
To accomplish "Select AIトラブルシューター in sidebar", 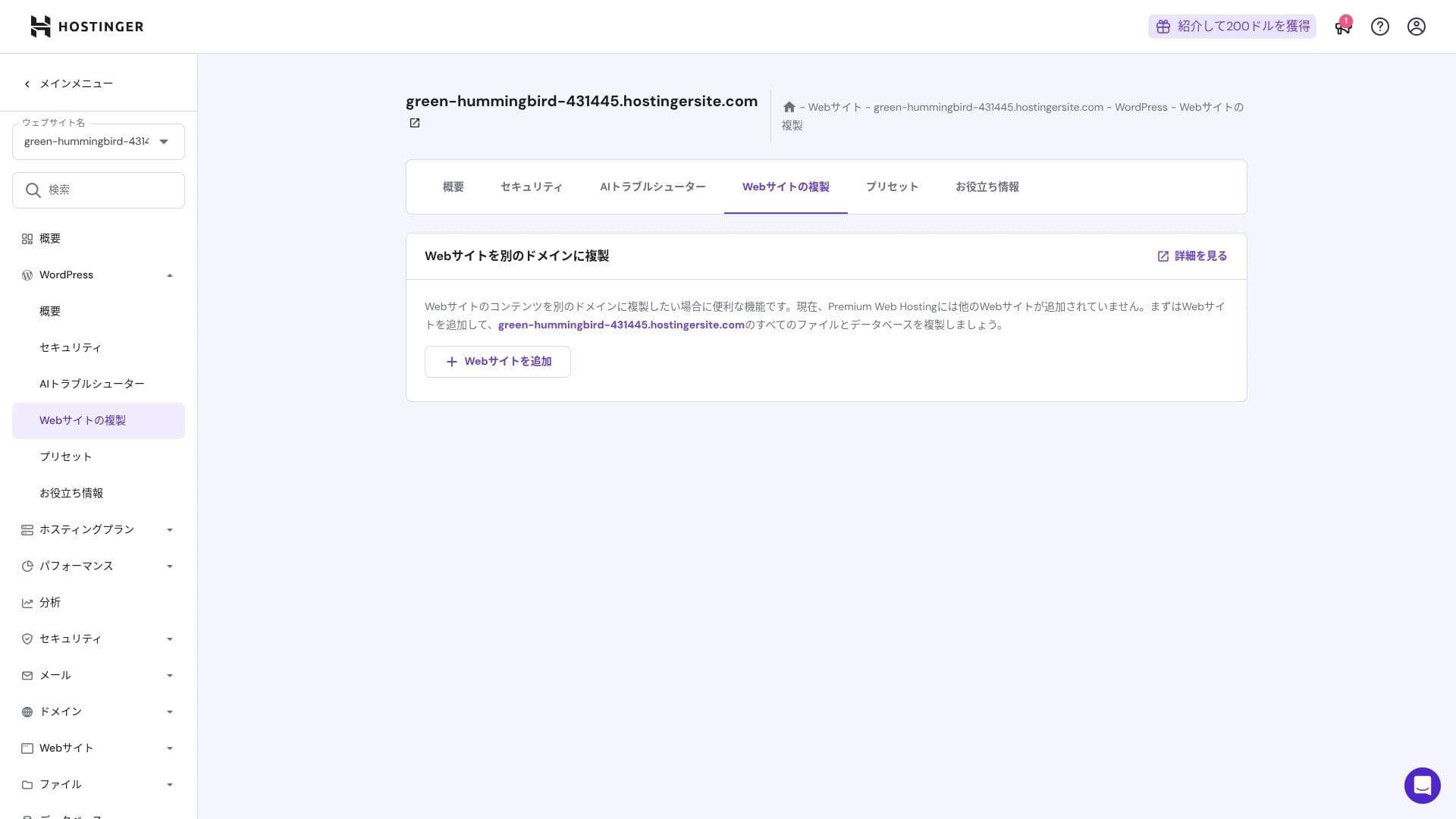I will point(99,384).
